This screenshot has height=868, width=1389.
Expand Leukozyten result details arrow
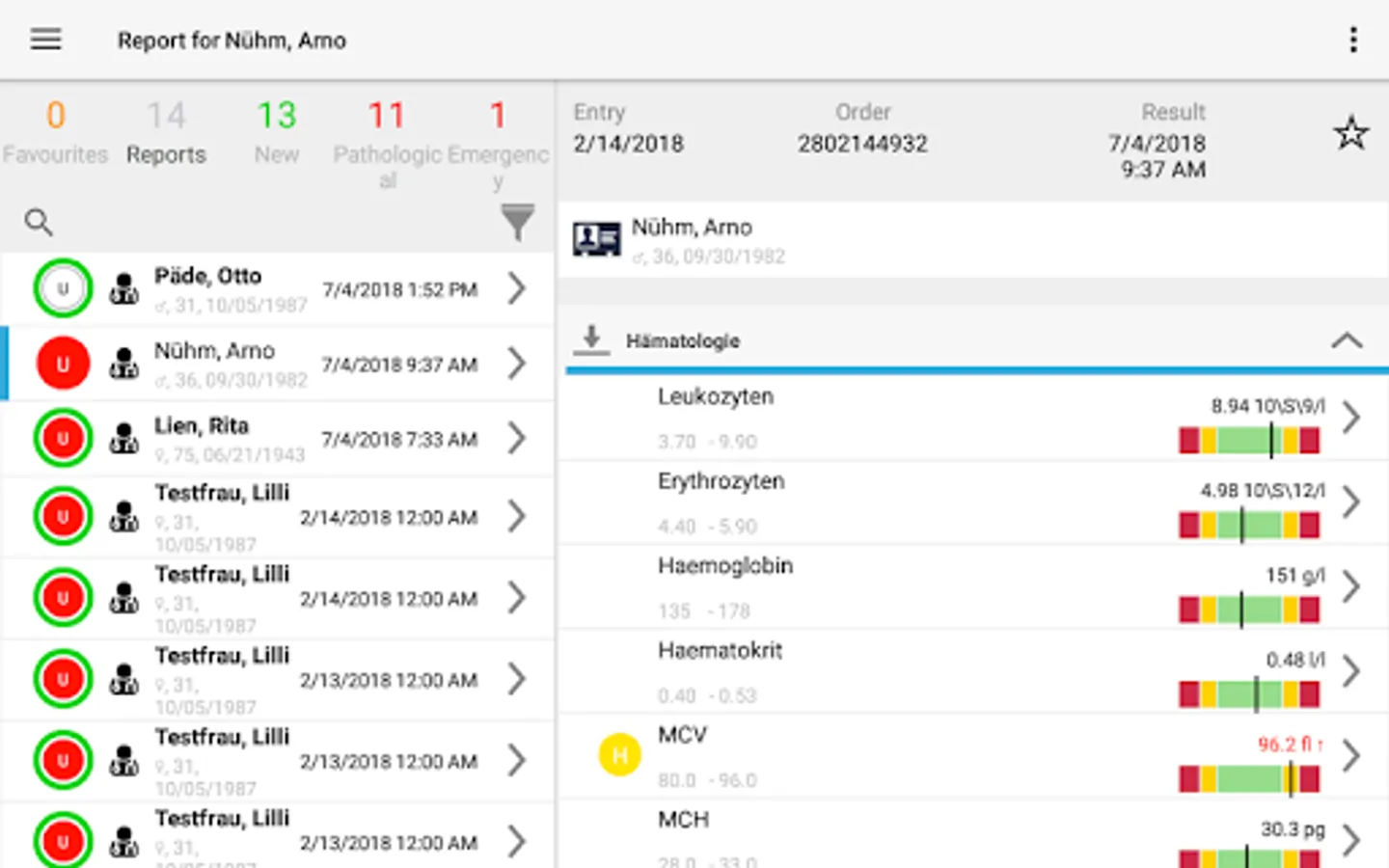(x=1351, y=418)
